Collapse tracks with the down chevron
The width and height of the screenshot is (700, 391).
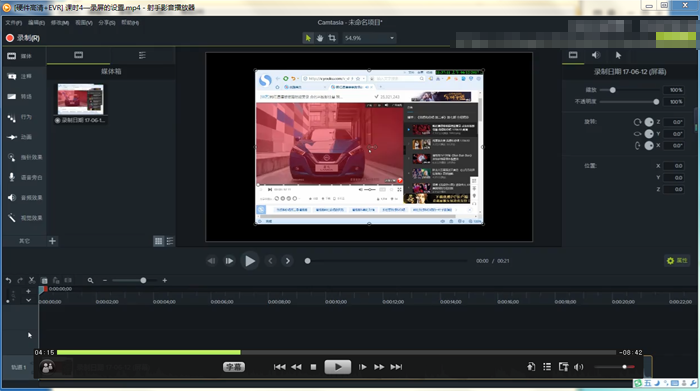[x=29, y=300]
